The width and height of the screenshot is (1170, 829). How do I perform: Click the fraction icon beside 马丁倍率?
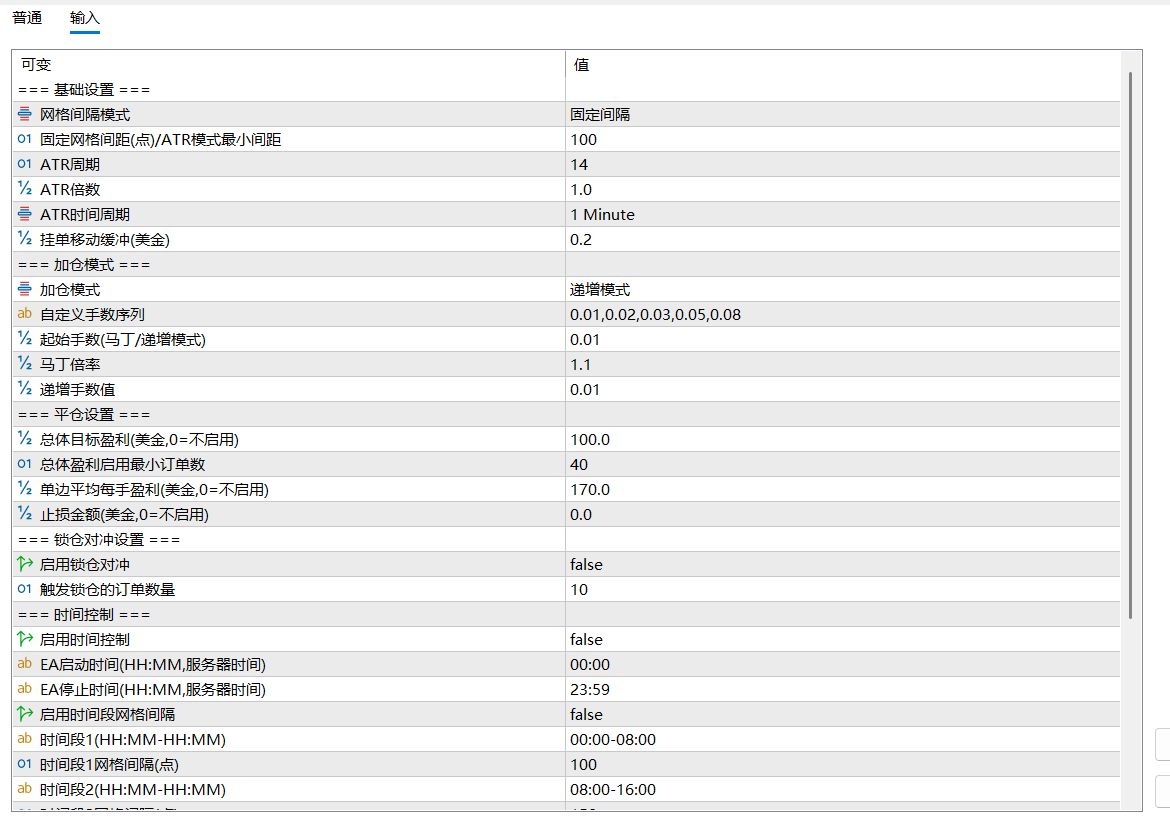(25, 364)
